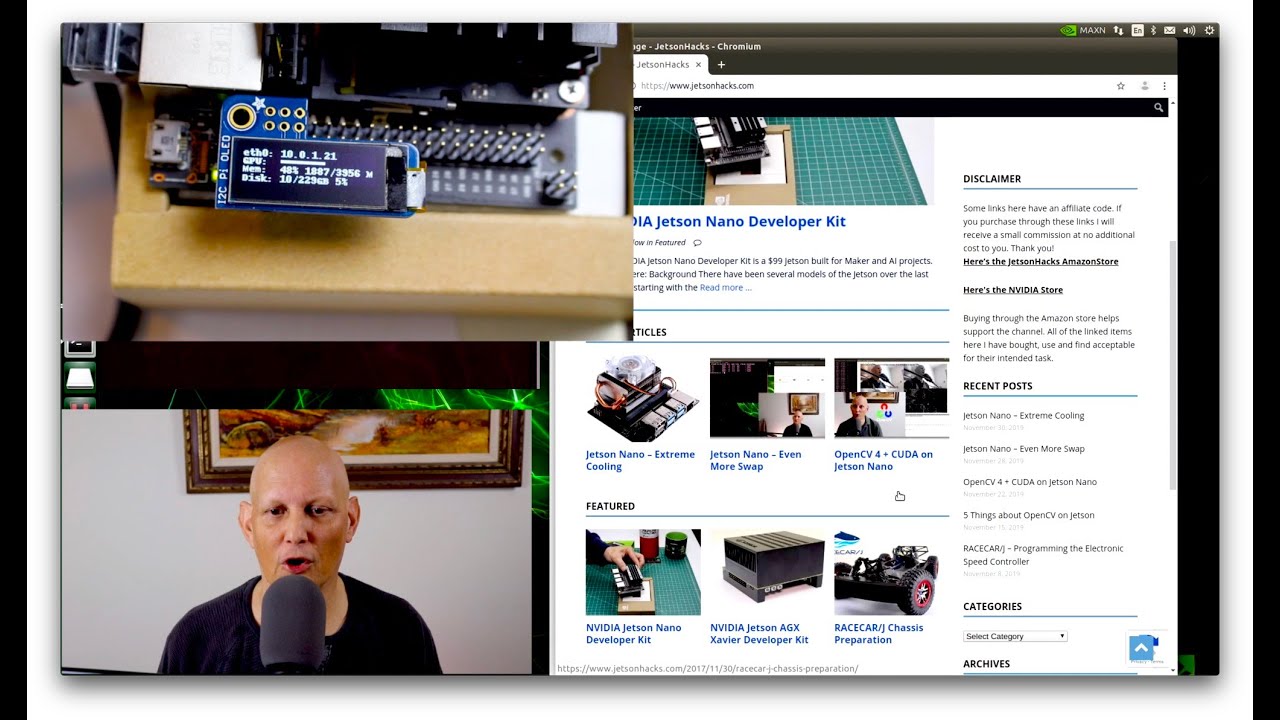The height and width of the screenshot is (720, 1280).
Task: Bookmark this page with the star icon
Action: (x=1121, y=86)
